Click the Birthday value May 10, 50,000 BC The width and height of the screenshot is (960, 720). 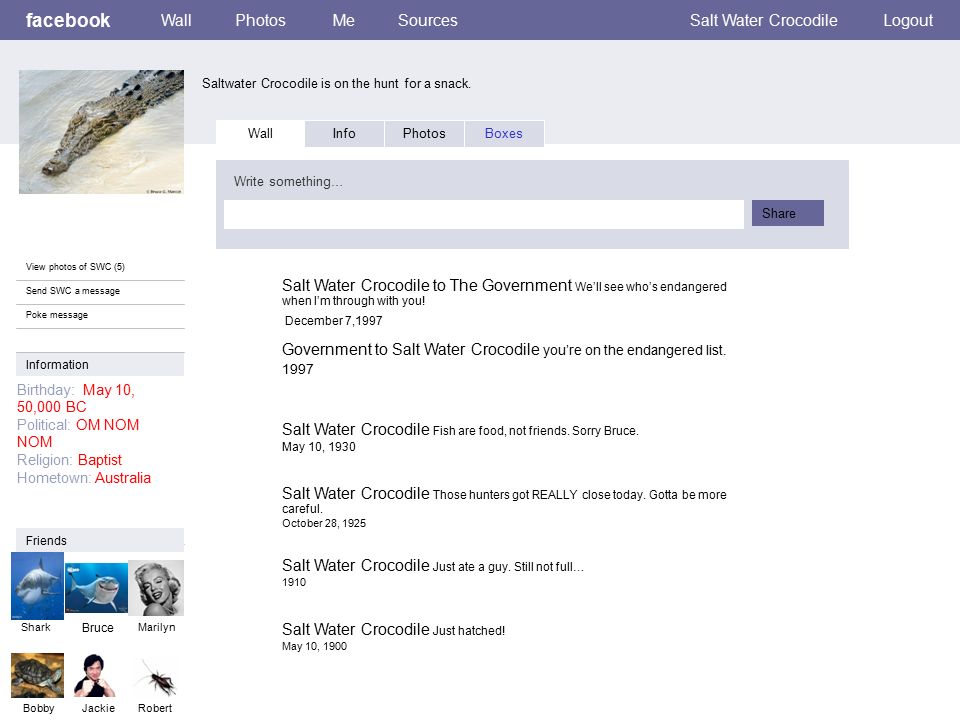tap(76, 398)
